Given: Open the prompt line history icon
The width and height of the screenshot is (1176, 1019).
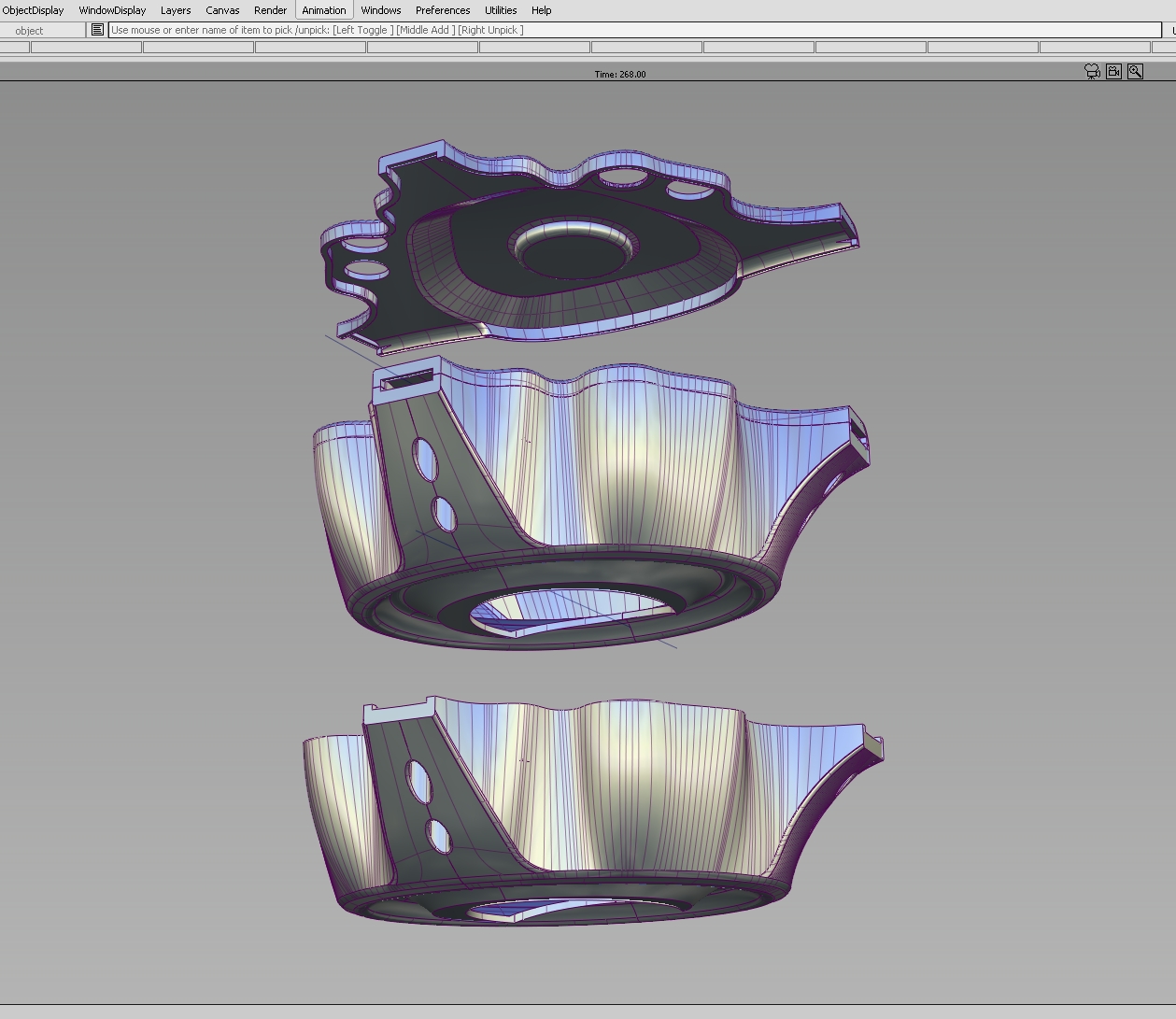Looking at the screenshot, I should [97, 30].
